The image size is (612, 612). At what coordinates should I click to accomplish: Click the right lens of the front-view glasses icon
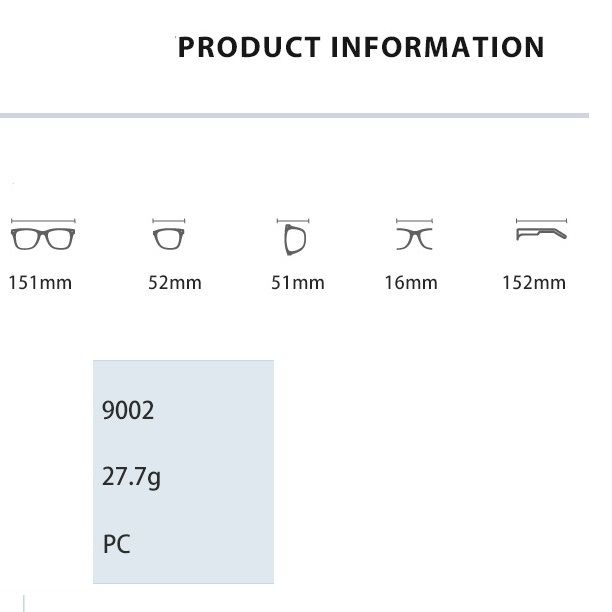pyautogui.click(x=61, y=238)
